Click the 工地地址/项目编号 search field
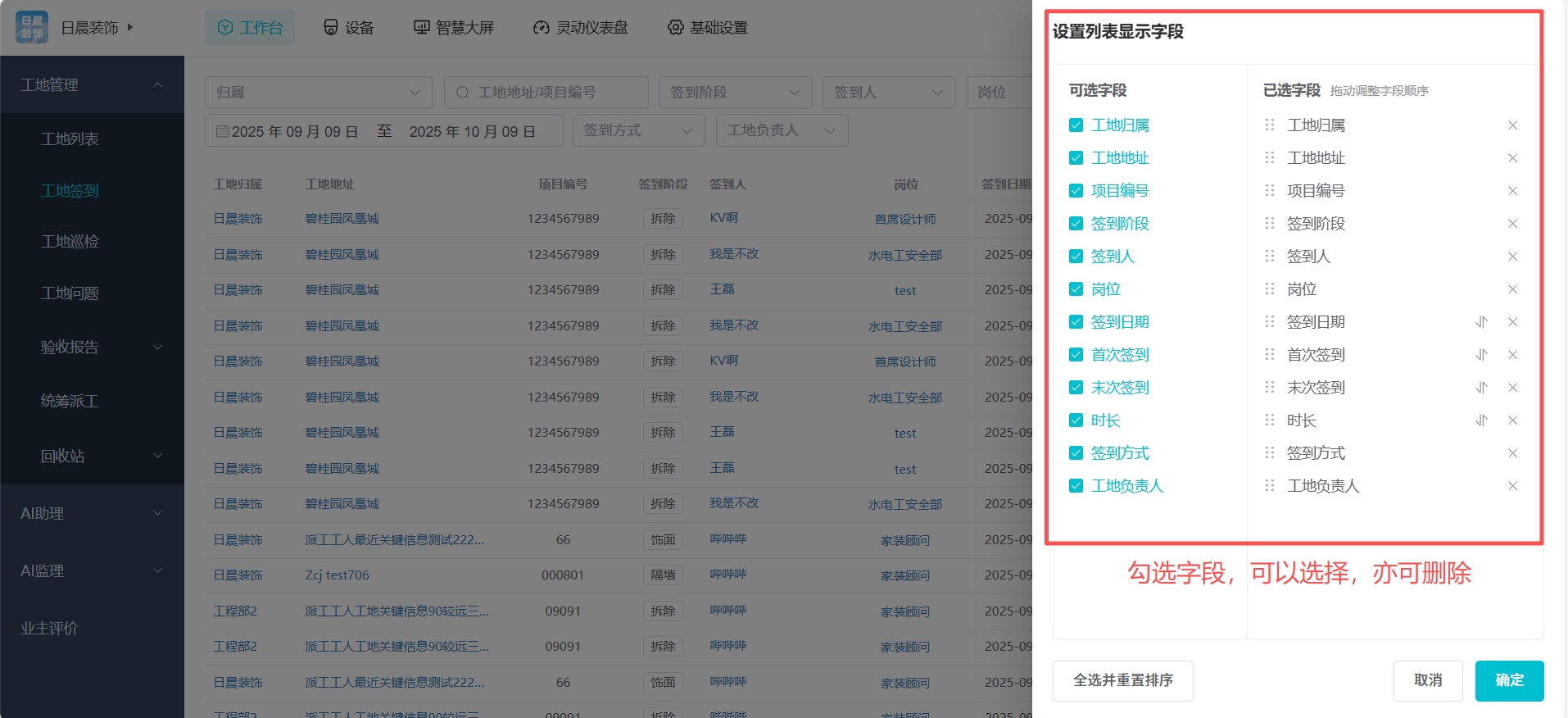 click(546, 93)
